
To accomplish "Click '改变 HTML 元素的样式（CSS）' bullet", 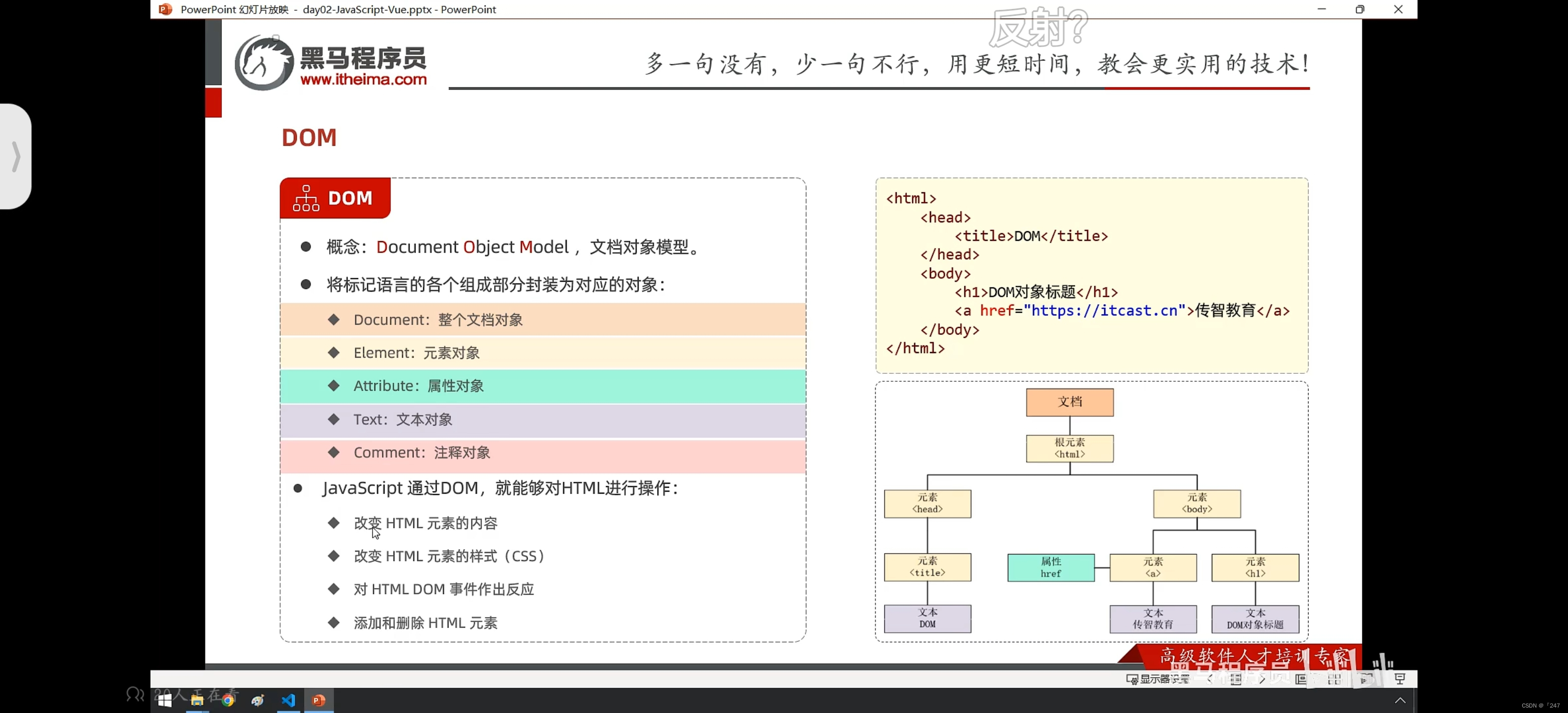I will pos(449,556).
